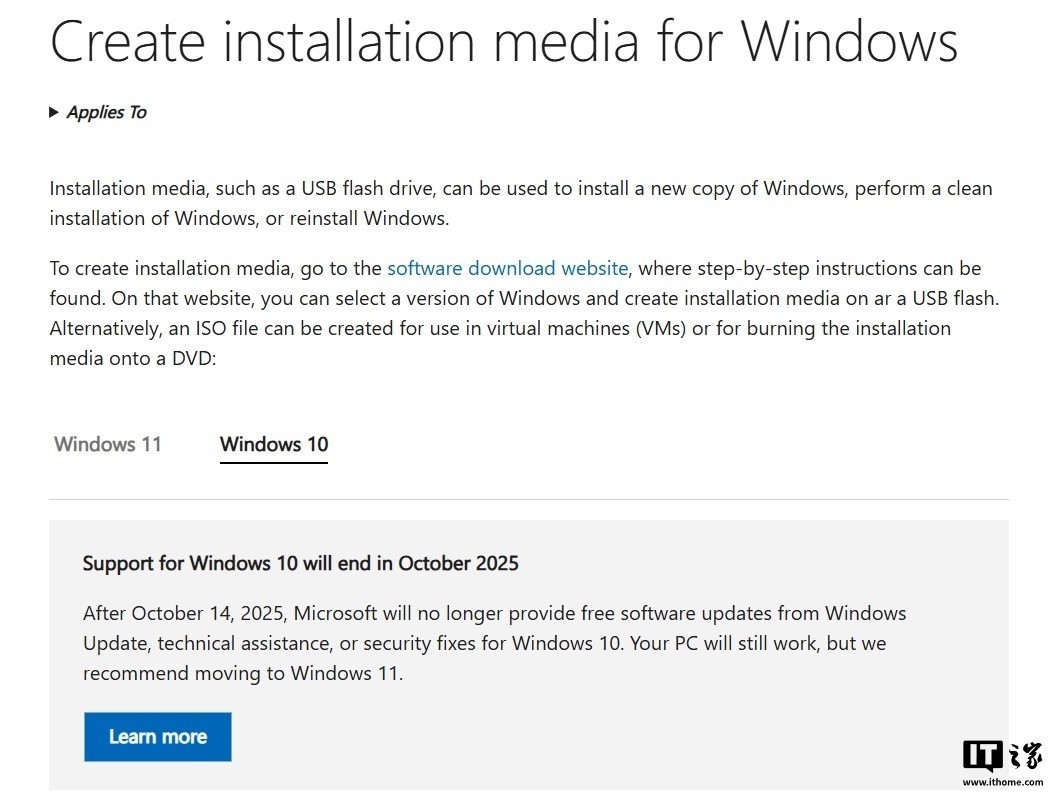The height and width of the screenshot is (808, 1061).
Task: Click the Support for Windows 10 will end heading
Action: (300, 564)
